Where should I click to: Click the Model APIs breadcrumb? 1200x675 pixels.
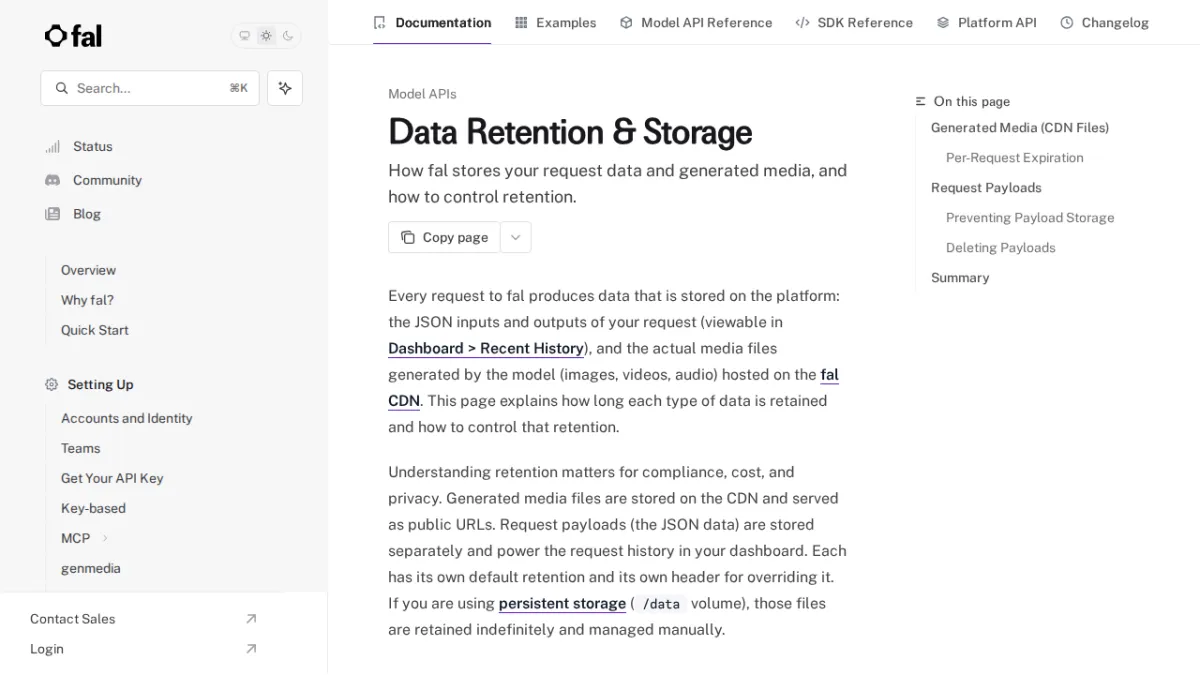coord(422,94)
